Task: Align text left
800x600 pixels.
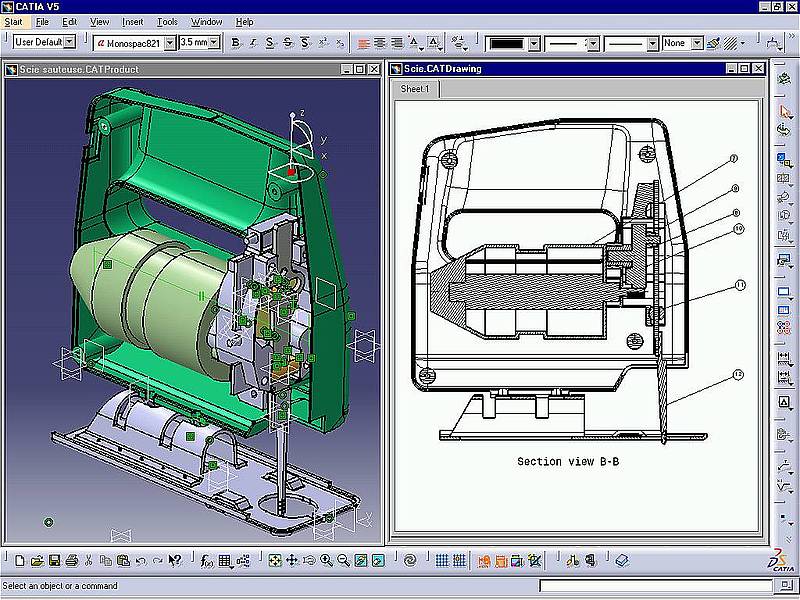Action: pyautogui.click(x=363, y=43)
